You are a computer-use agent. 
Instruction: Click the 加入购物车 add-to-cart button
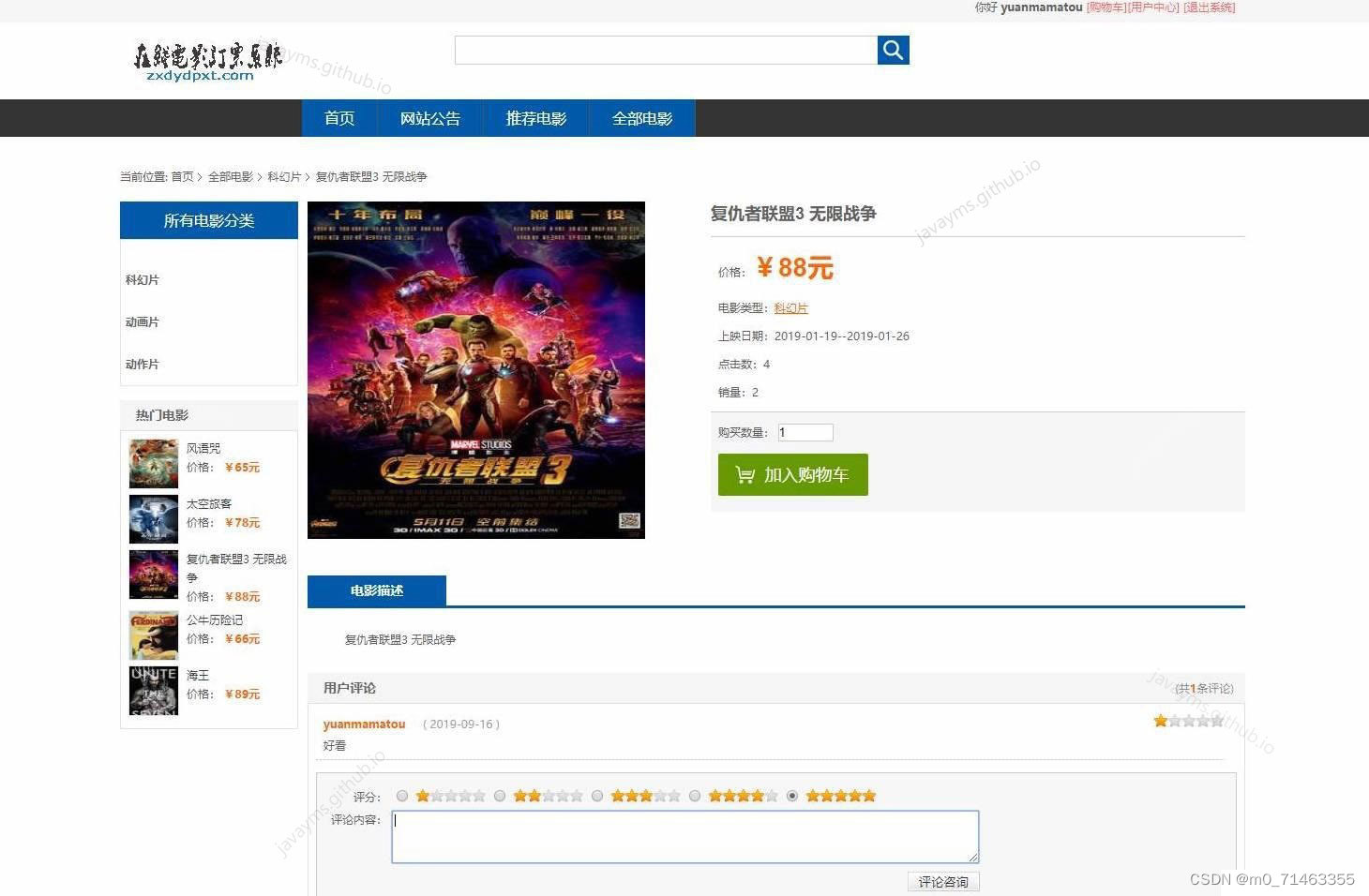point(793,474)
